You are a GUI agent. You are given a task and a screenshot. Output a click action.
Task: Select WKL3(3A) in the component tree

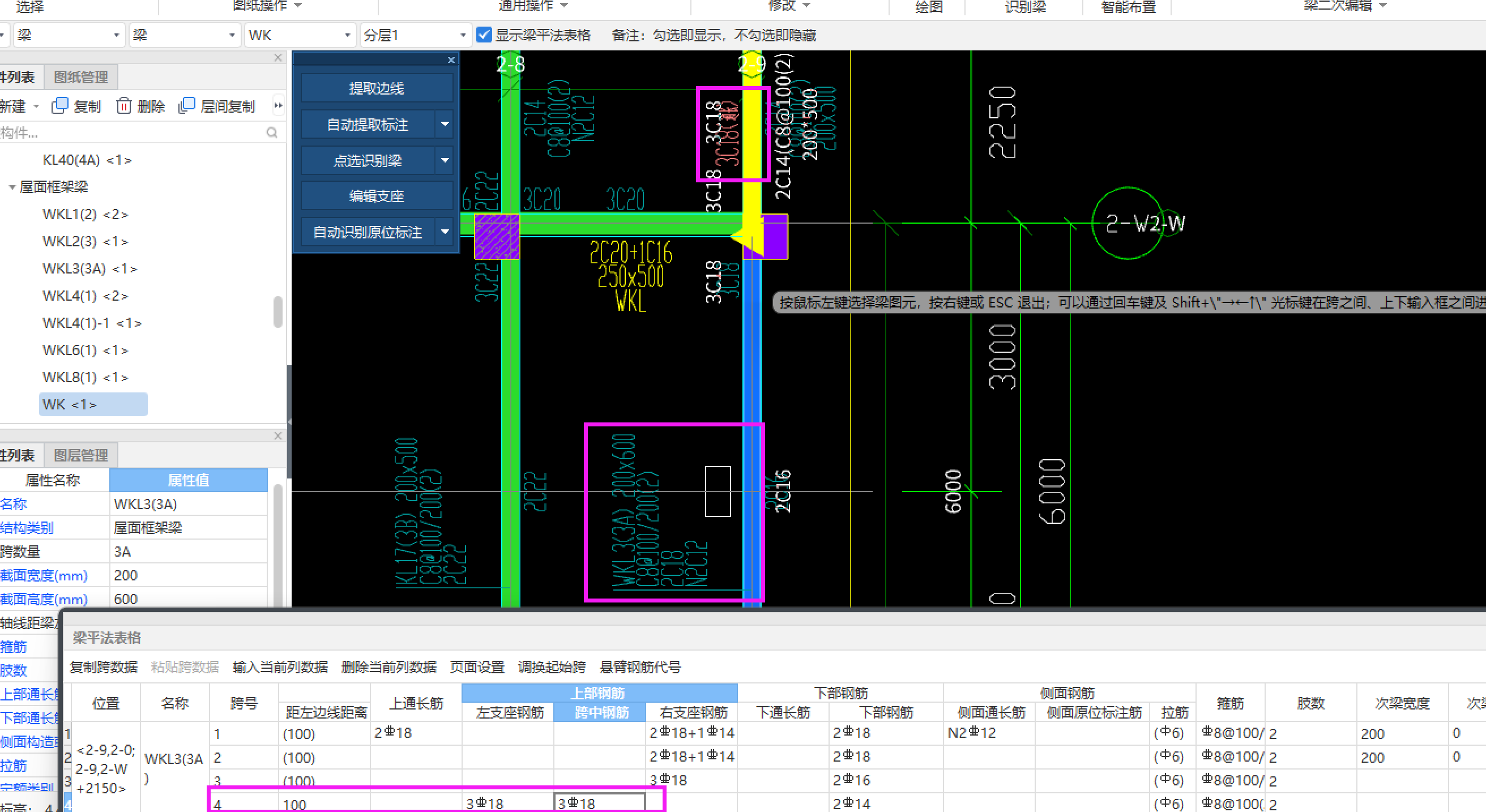[89, 269]
